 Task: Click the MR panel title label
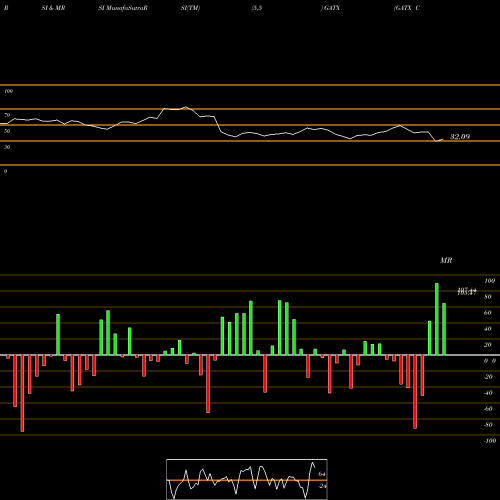(446, 260)
